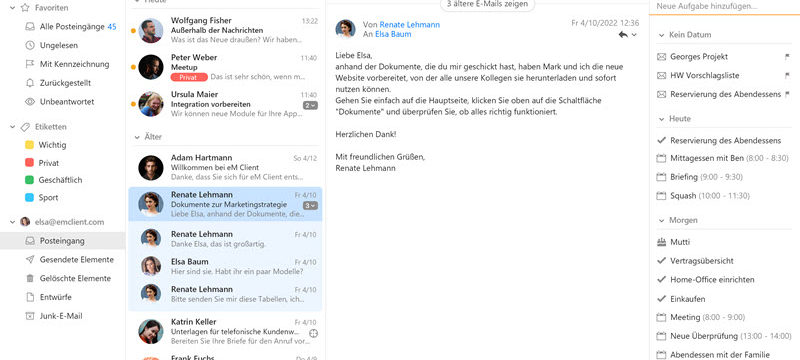Reply using the arrow icon
The image size is (800, 360).
(623, 35)
